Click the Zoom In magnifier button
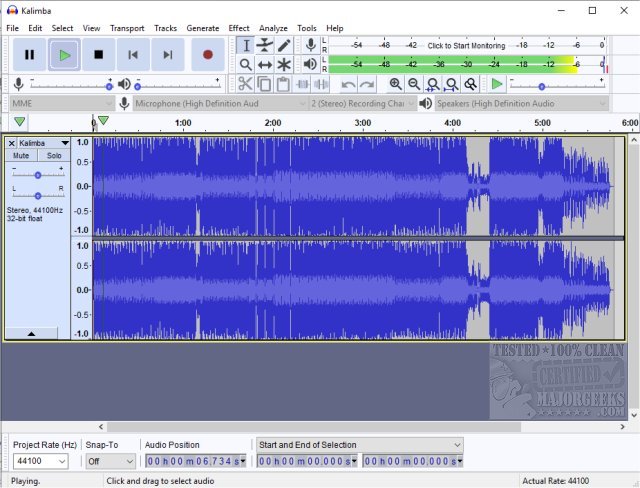This screenshot has width=640, height=488. tap(395, 84)
